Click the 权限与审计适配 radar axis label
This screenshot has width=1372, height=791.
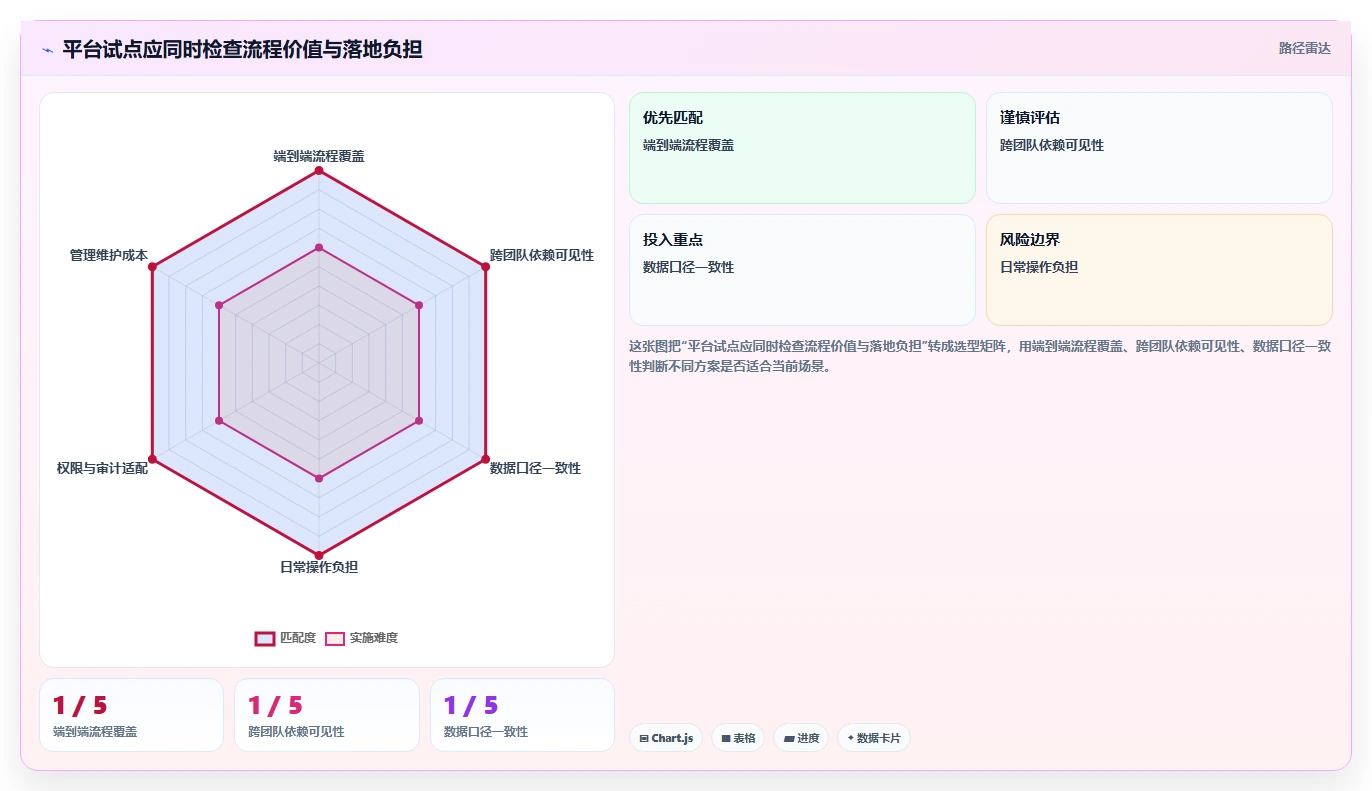tap(102, 468)
